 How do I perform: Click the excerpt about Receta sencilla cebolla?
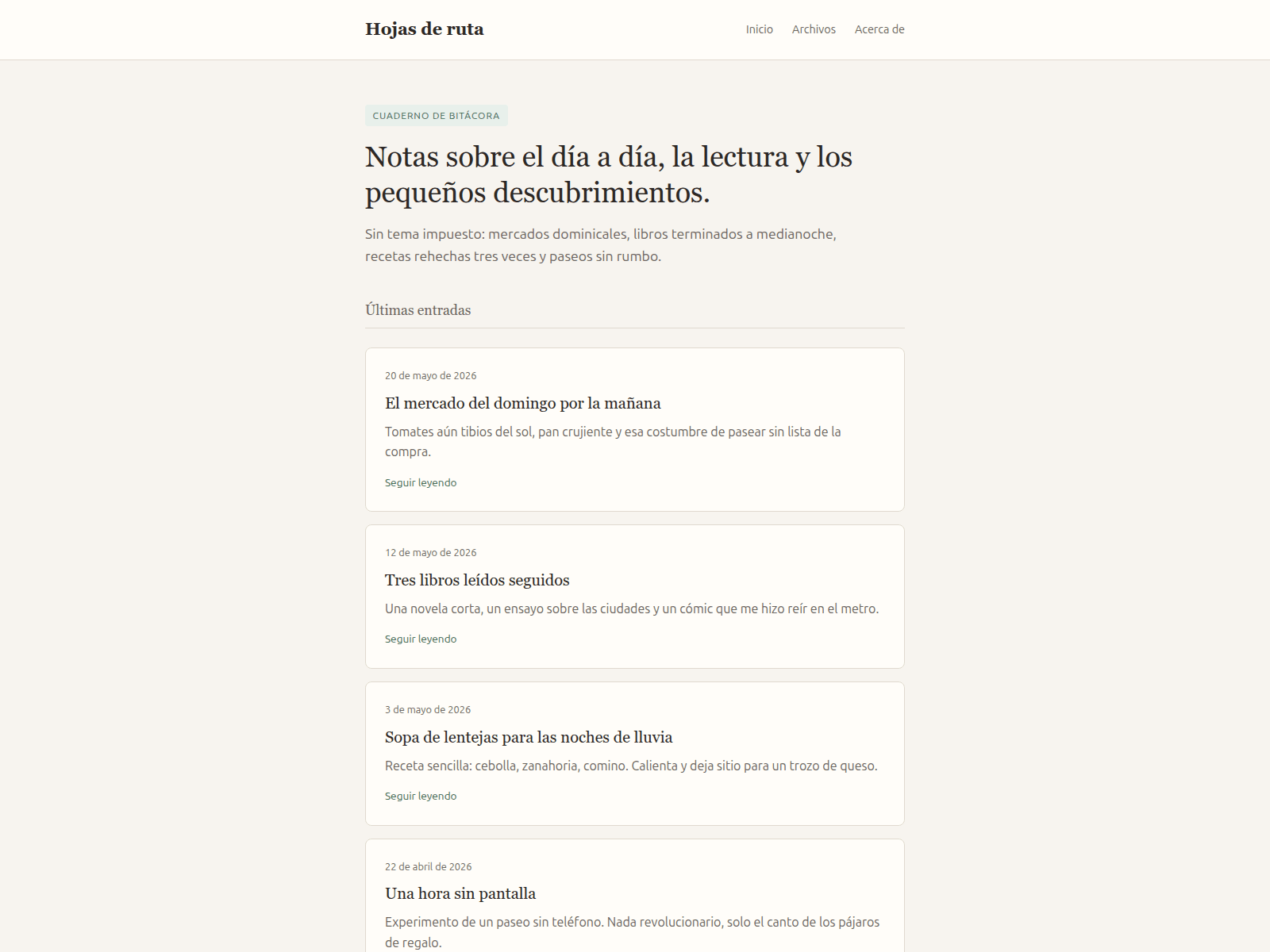pos(631,766)
